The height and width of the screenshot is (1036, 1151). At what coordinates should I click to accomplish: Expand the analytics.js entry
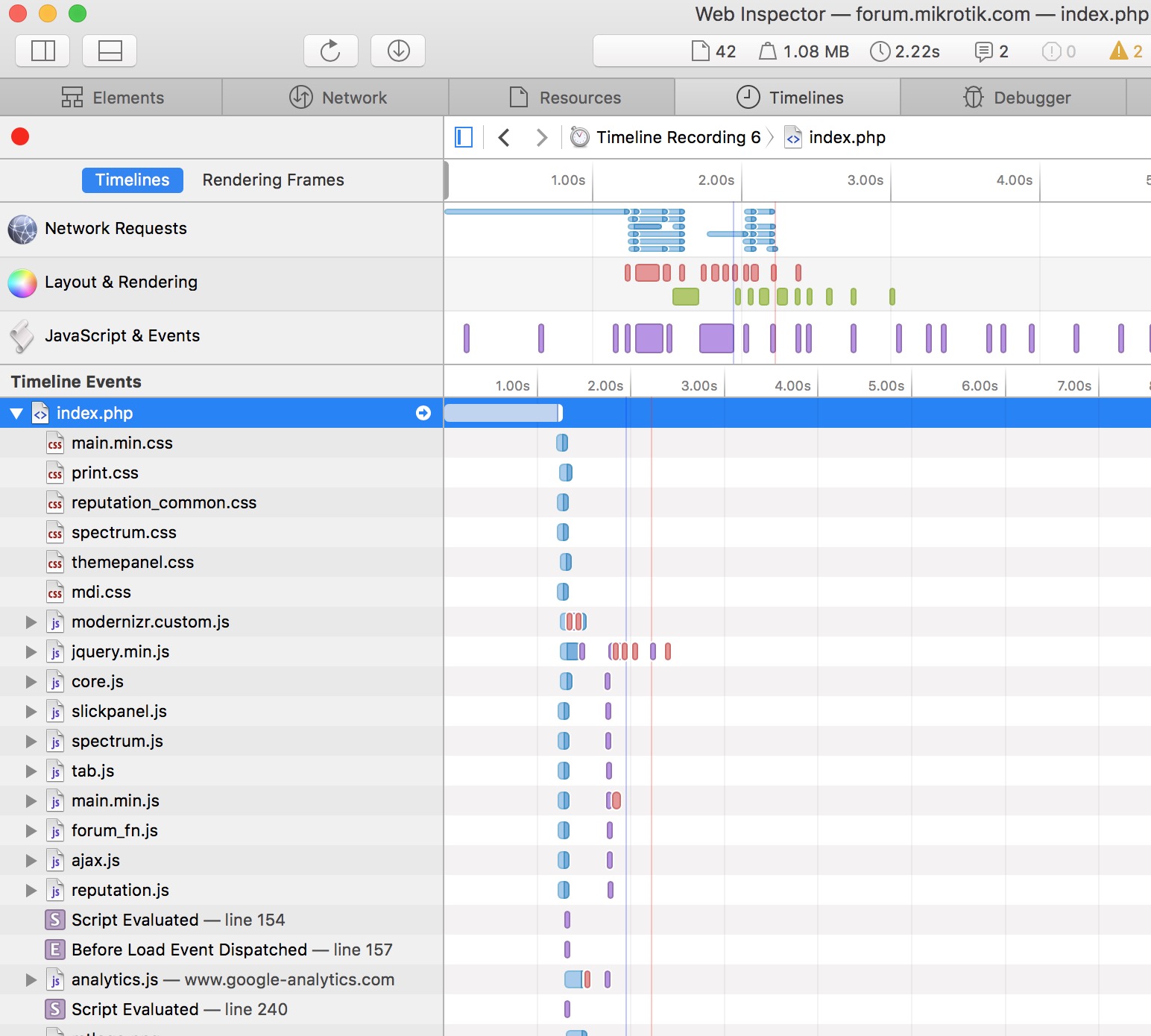click(30, 979)
